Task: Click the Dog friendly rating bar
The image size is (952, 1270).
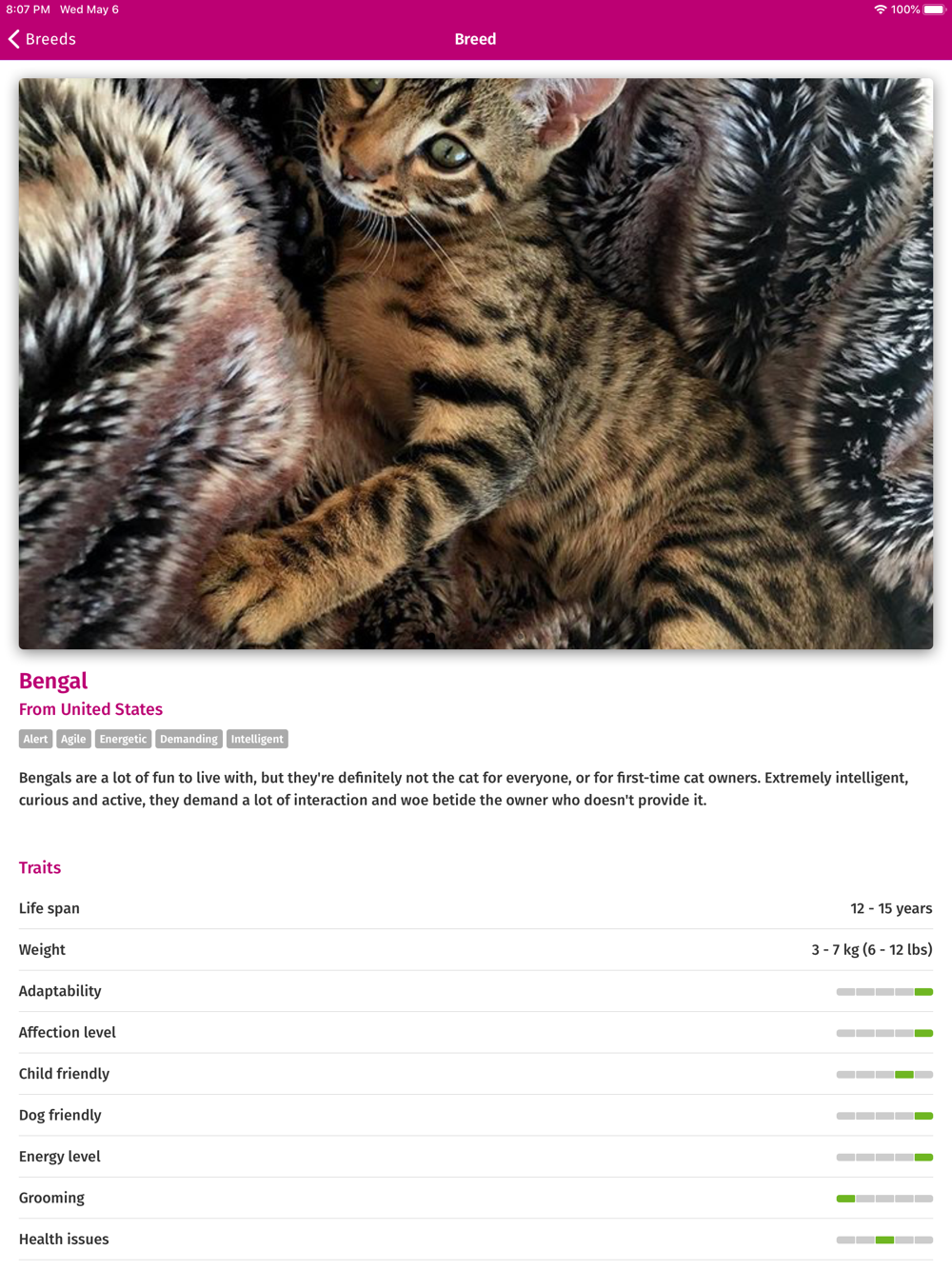Action: click(x=884, y=1116)
